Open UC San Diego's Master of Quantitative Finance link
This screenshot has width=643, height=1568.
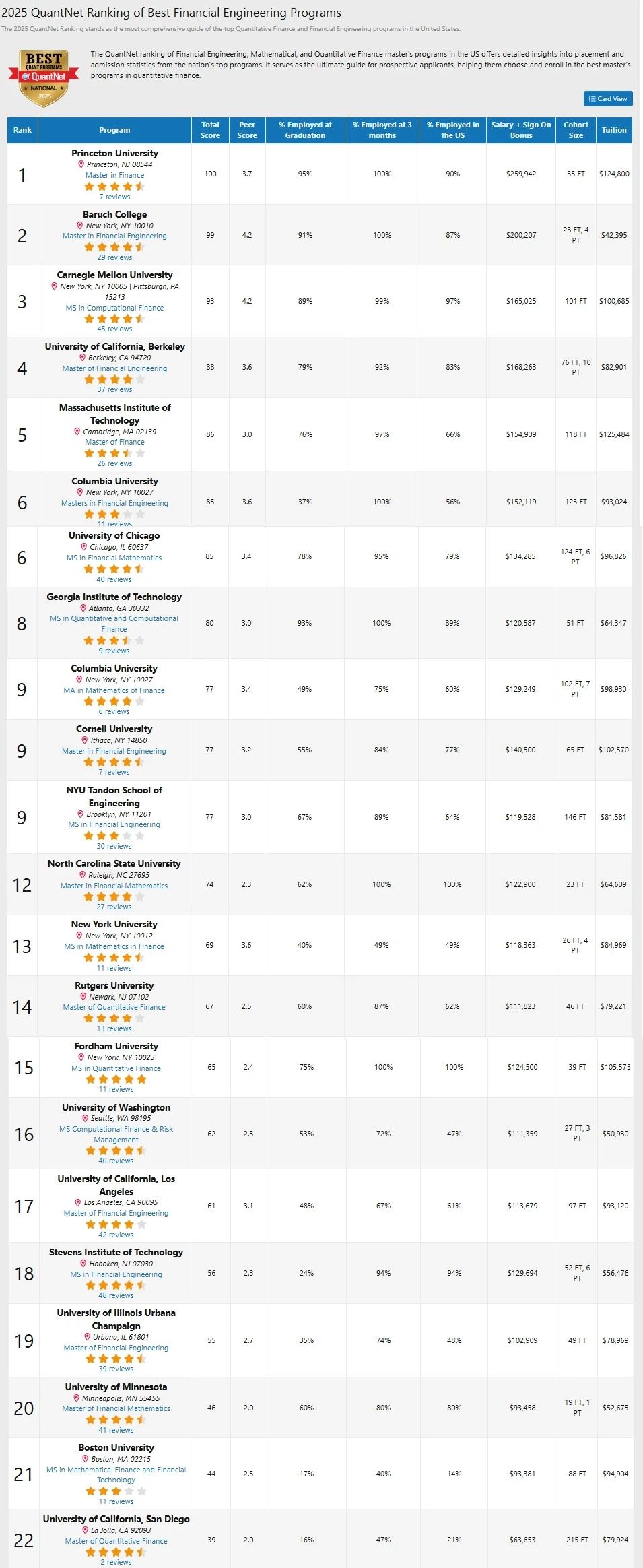pyautogui.click(x=116, y=1541)
